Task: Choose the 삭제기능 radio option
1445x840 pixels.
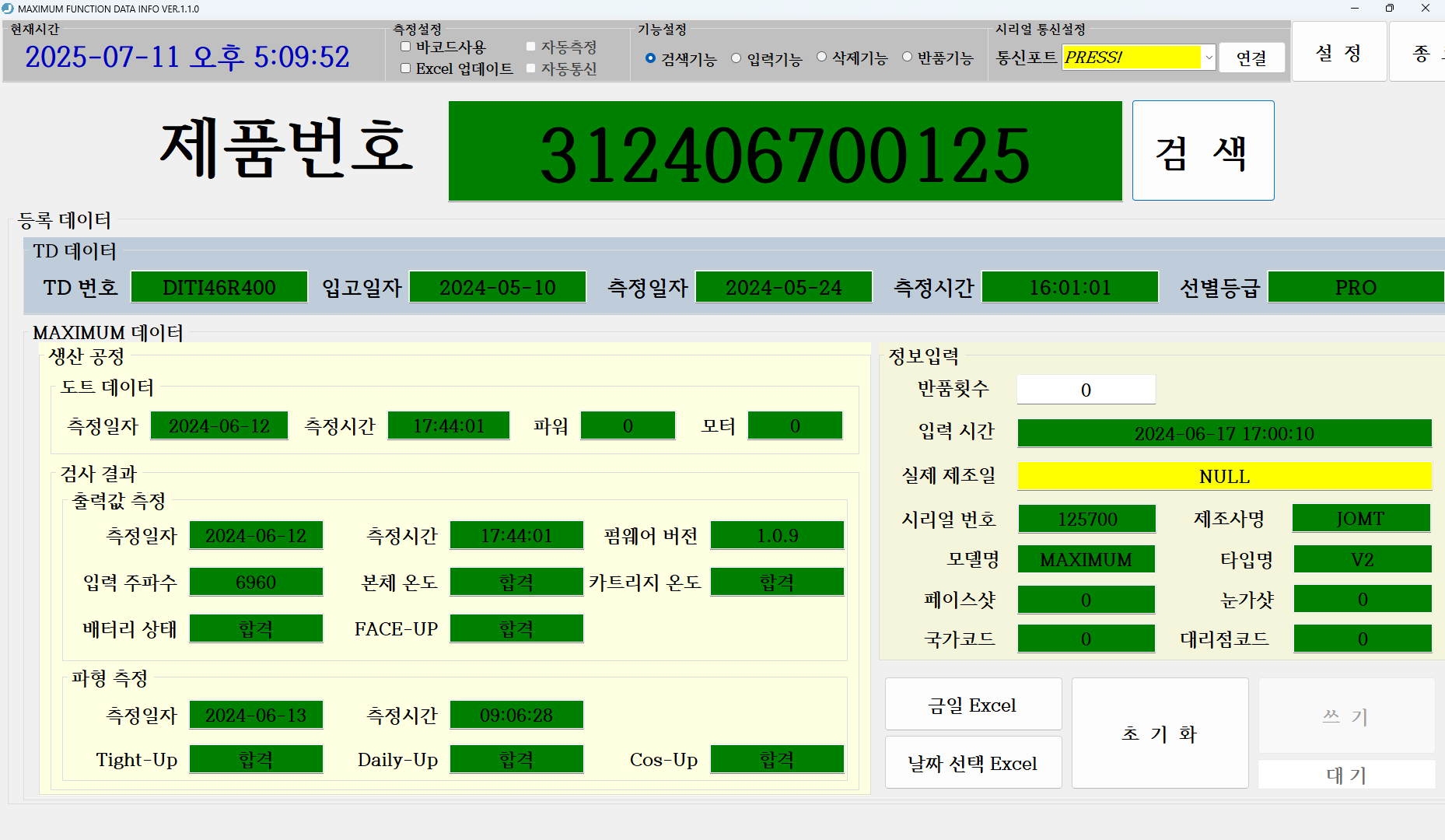Action: [821, 57]
